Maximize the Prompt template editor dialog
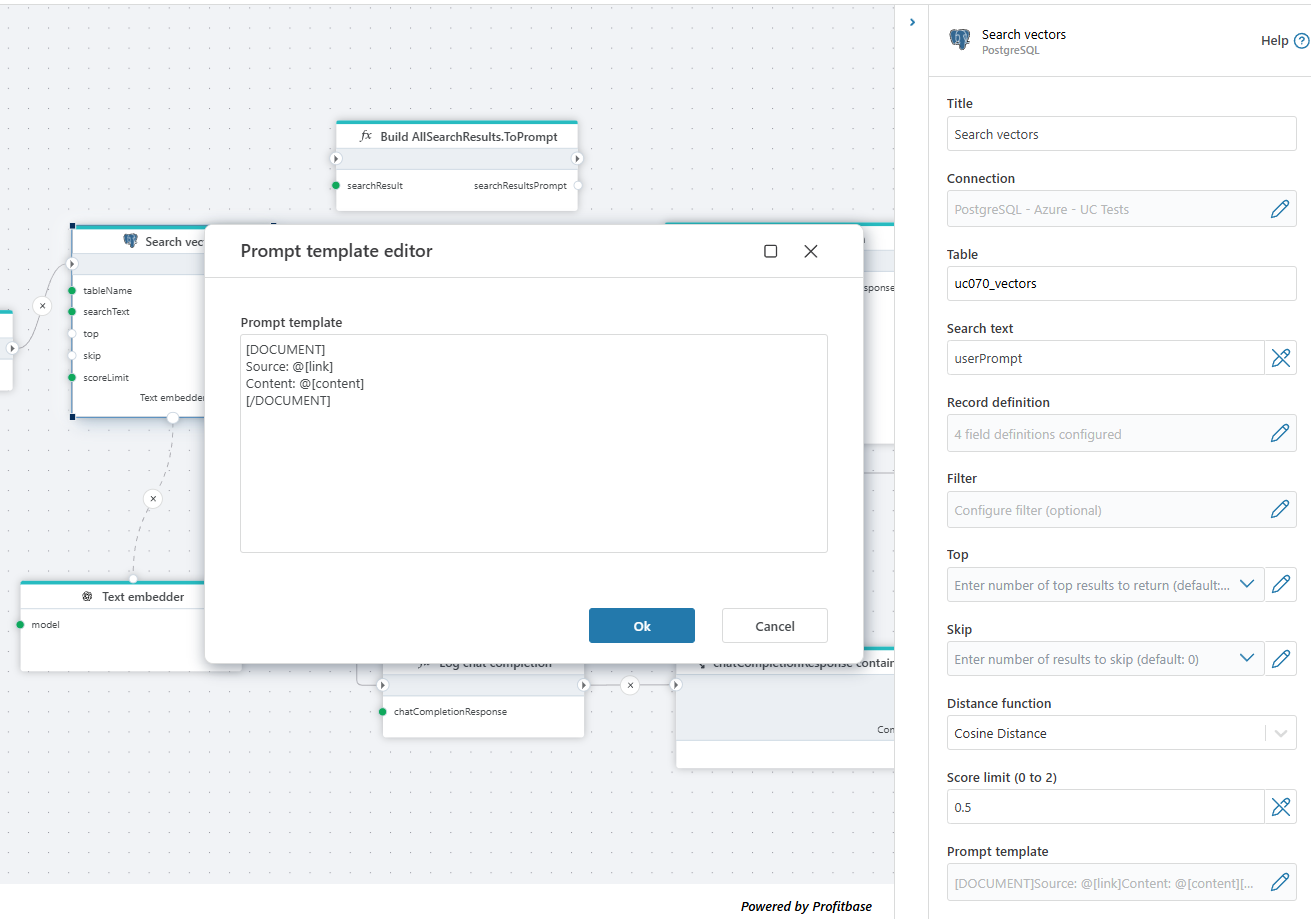This screenshot has height=919, width=1311. [x=770, y=251]
